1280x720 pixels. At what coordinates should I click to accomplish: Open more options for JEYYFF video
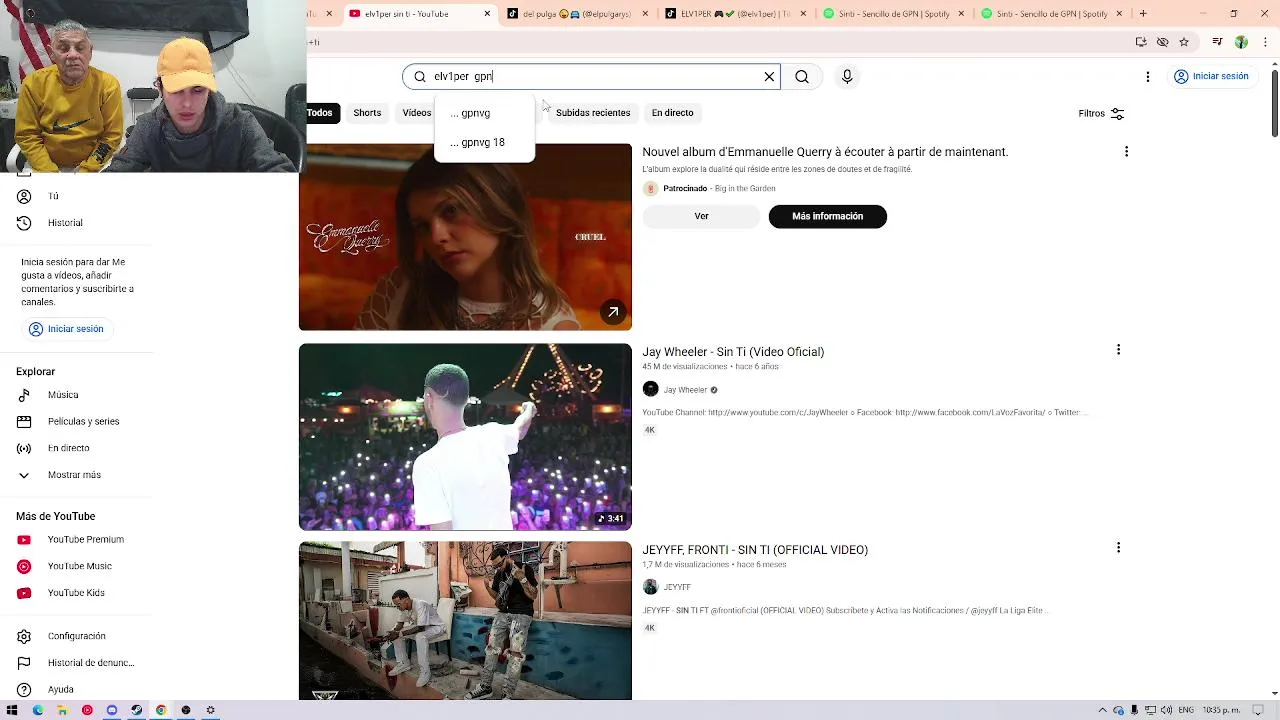(x=1118, y=548)
